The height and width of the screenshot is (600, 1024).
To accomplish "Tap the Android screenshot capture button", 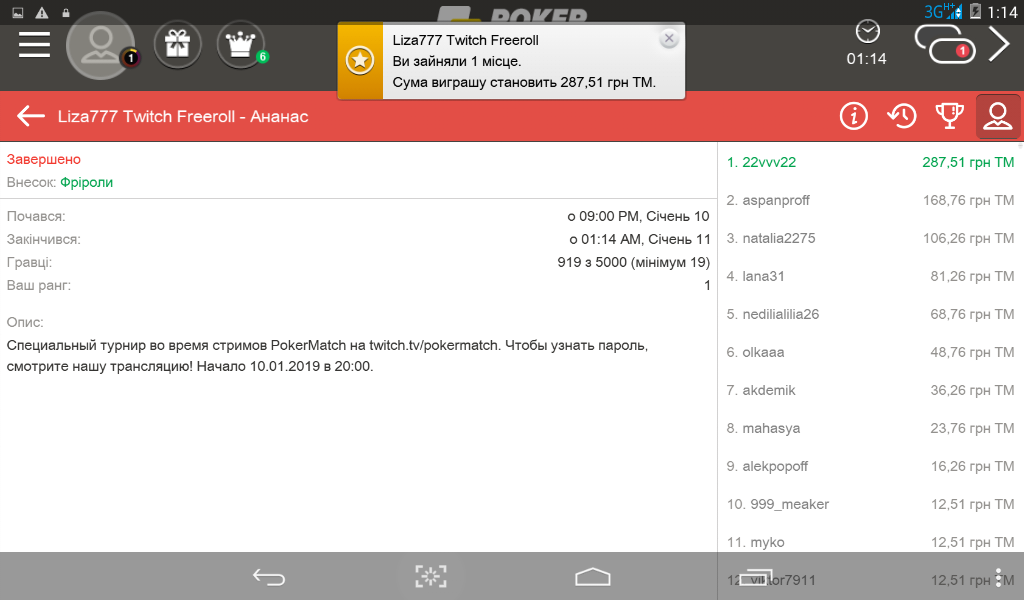I will [431, 576].
